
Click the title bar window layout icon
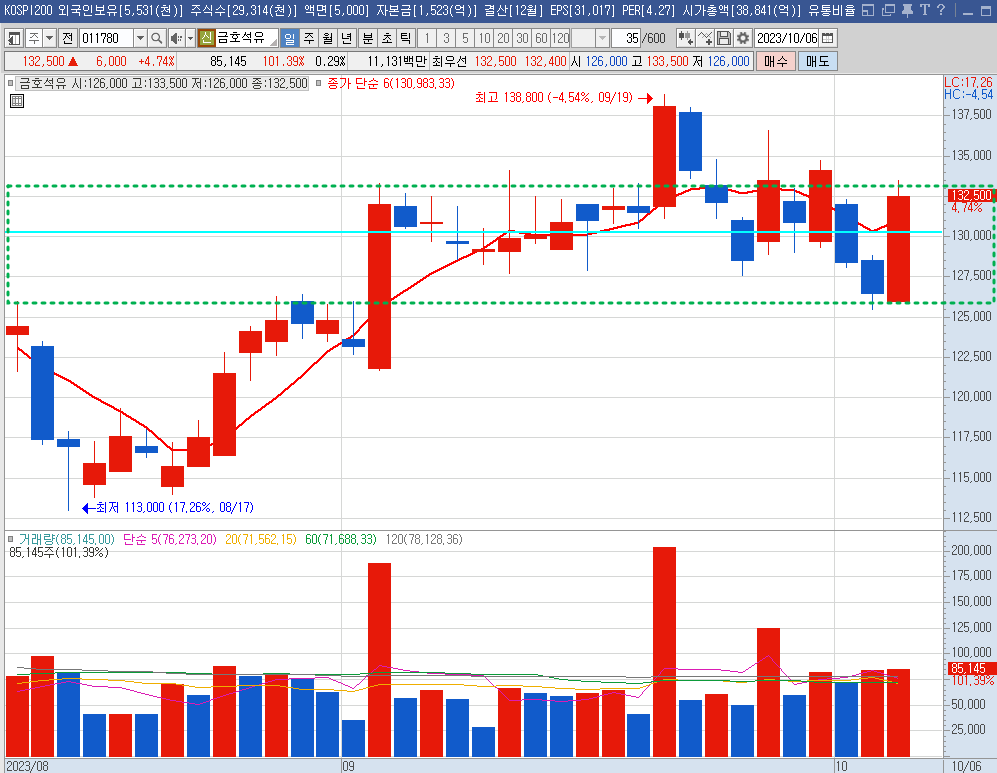click(867, 10)
